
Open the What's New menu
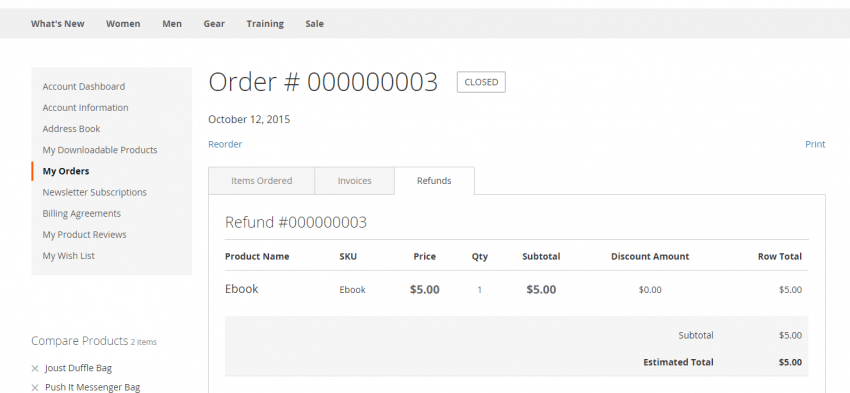(57, 24)
